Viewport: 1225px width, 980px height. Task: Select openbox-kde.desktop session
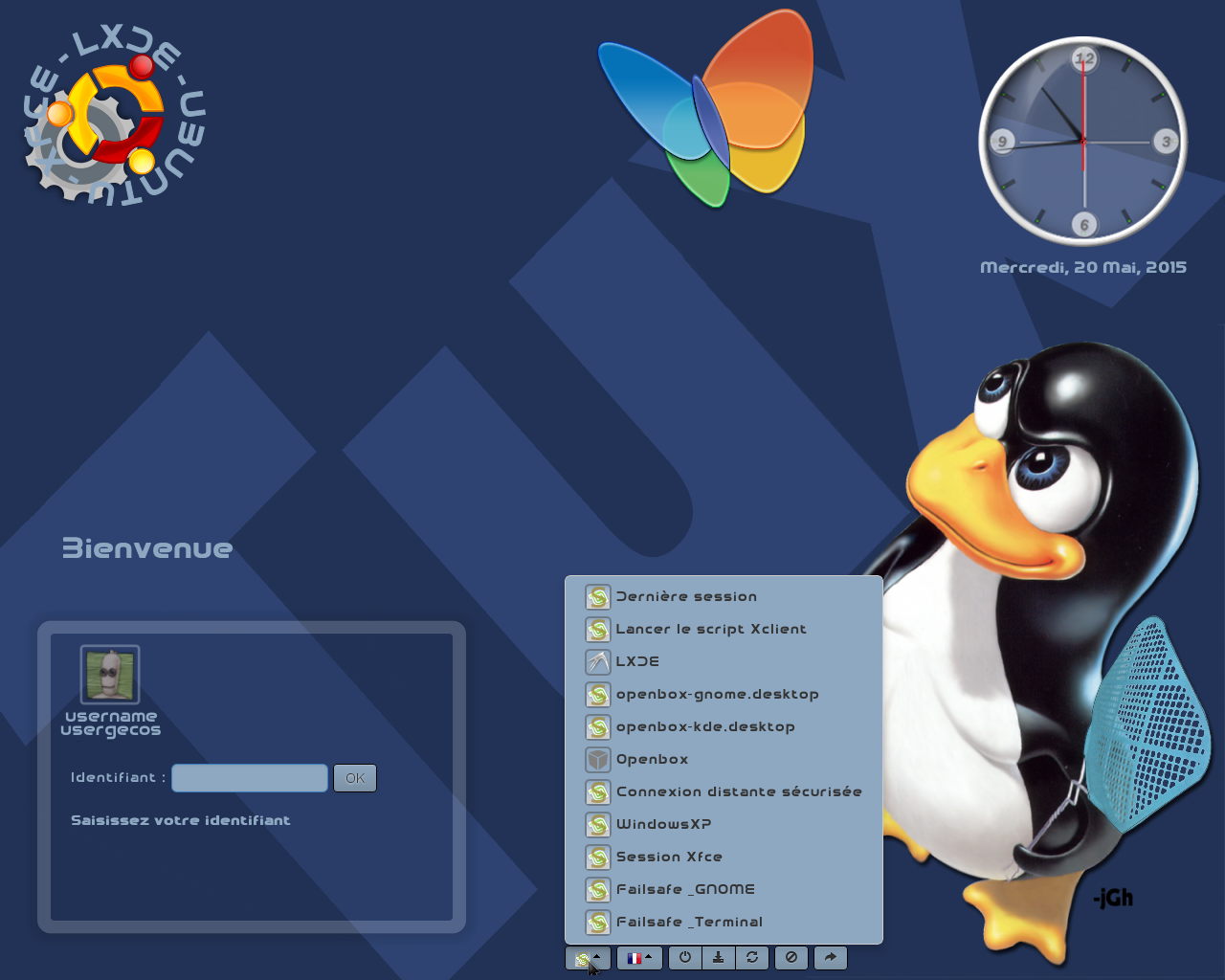(x=724, y=727)
